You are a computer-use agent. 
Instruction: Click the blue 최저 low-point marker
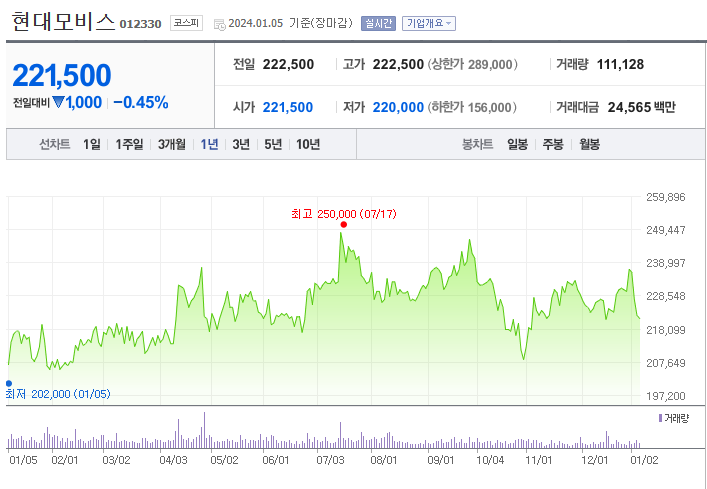point(9,384)
